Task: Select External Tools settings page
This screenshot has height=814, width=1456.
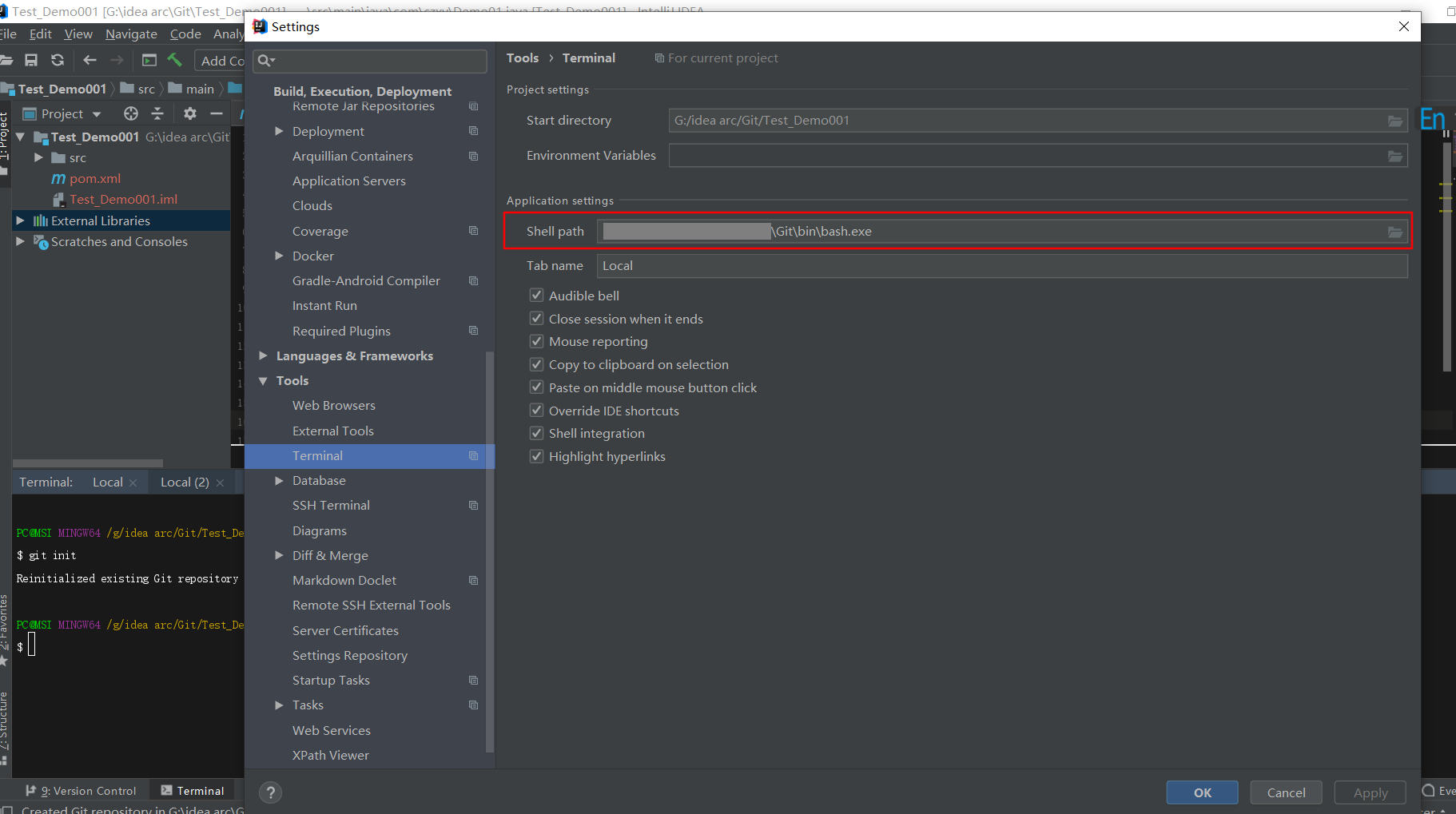Action: pos(332,431)
